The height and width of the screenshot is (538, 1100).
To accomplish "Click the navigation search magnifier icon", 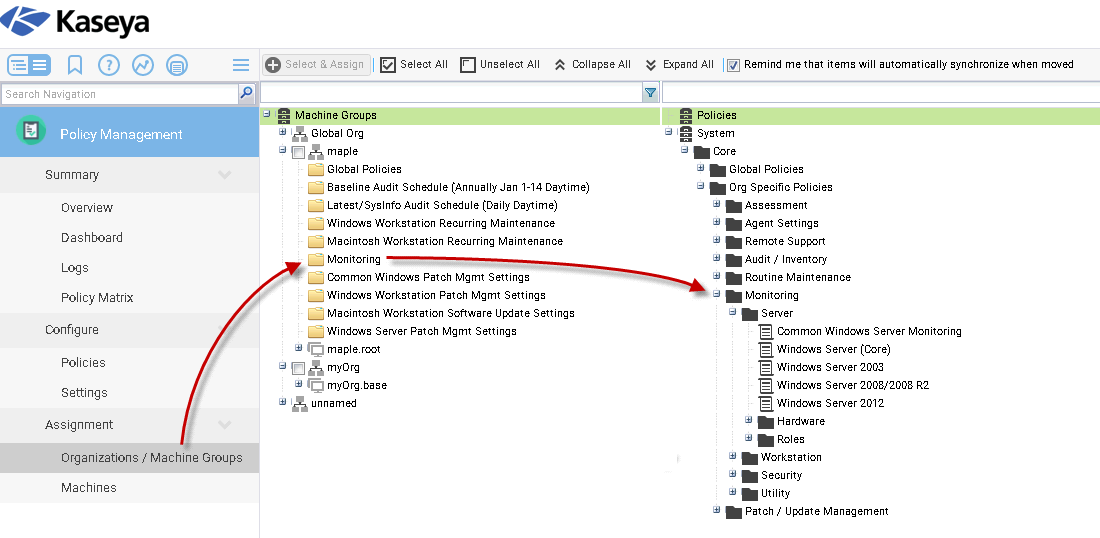I will click(x=247, y=93).
